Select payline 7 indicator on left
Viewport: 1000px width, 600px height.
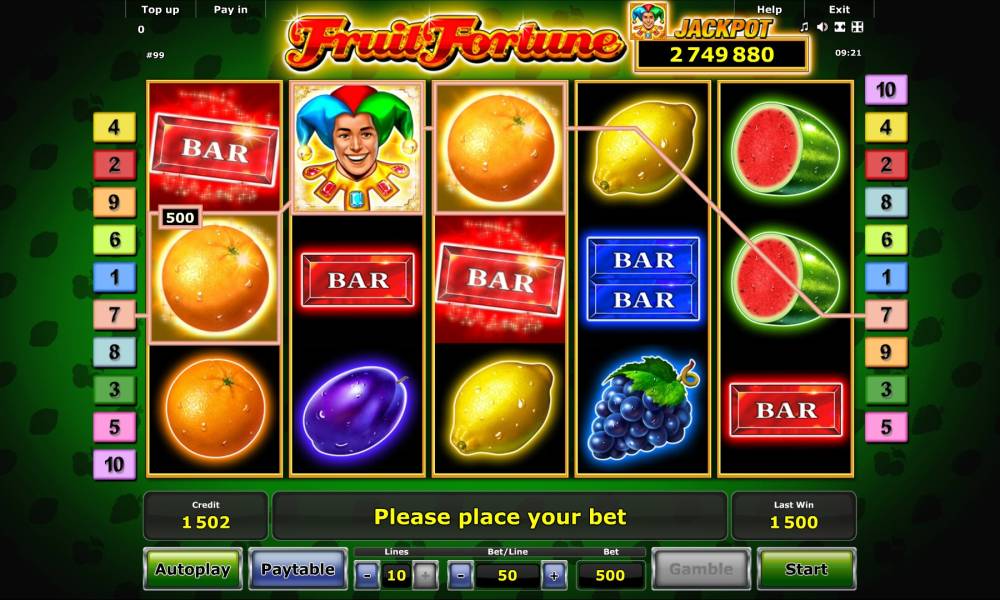tap(114, 314)
